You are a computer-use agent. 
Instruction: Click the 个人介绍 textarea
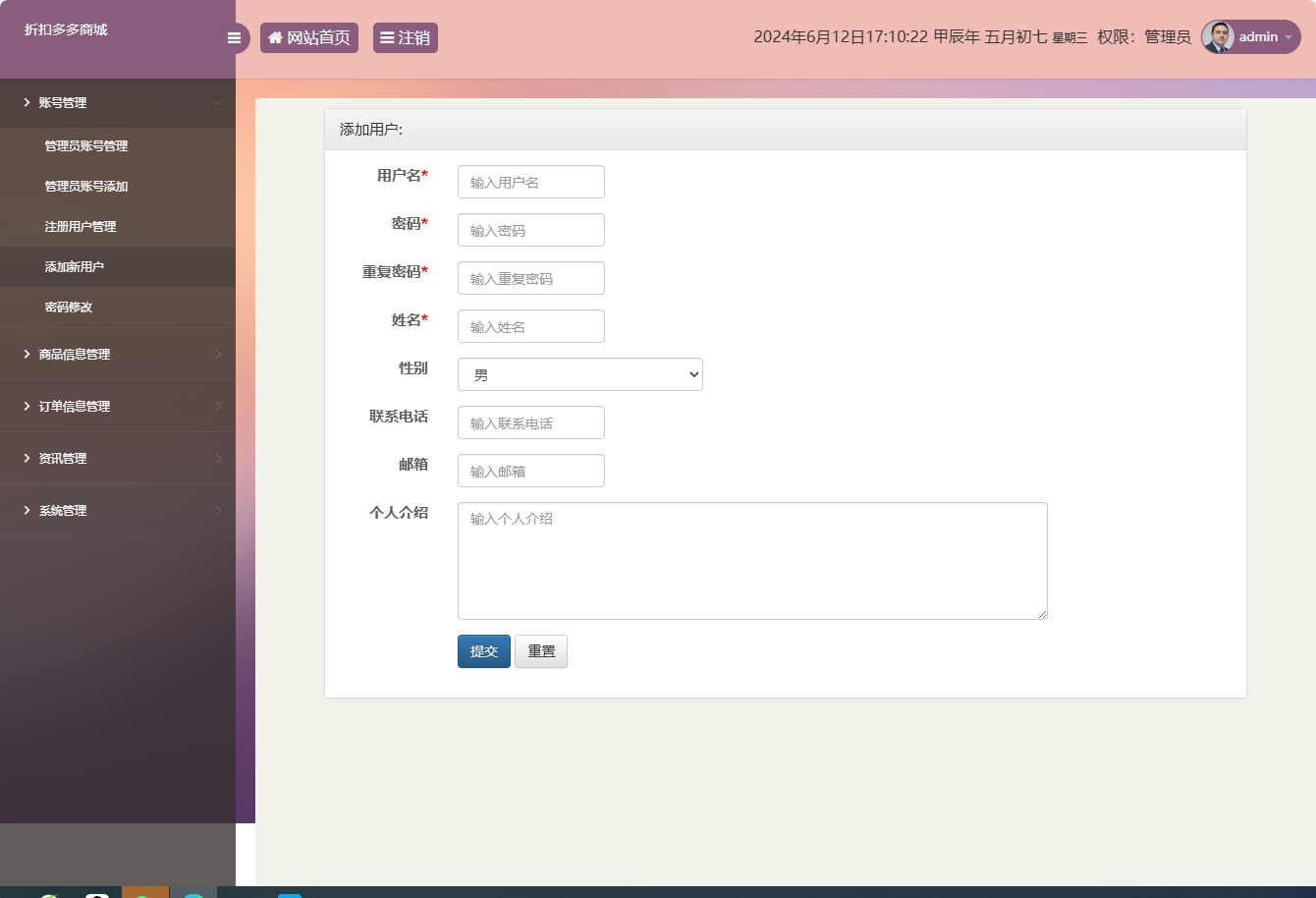(751, 560)
